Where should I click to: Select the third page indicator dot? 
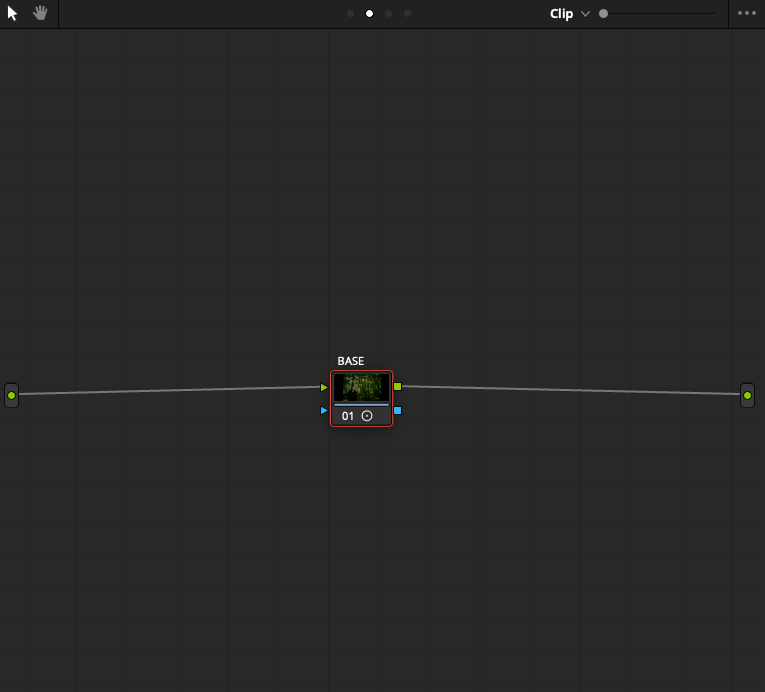(x=388, y=14)
